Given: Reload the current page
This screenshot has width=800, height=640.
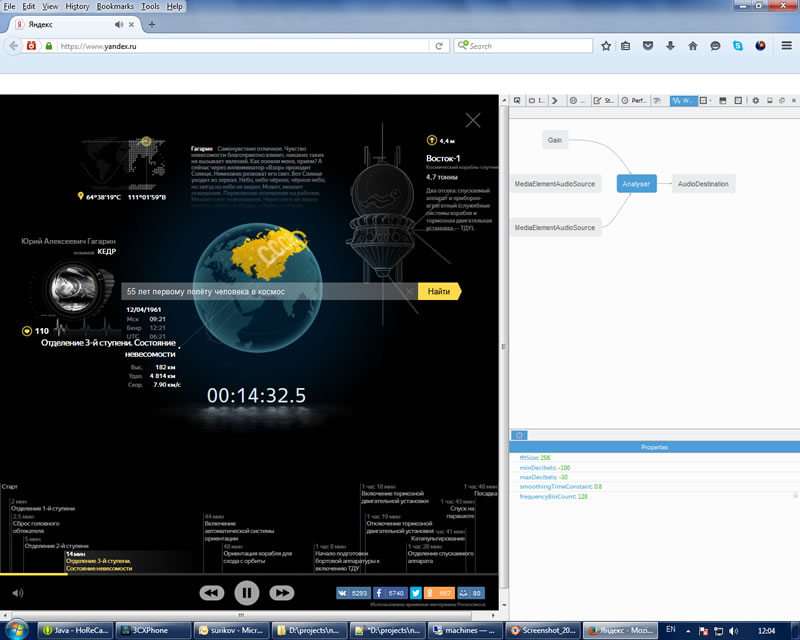Looking at the screenshot, I should coord(439,46).
